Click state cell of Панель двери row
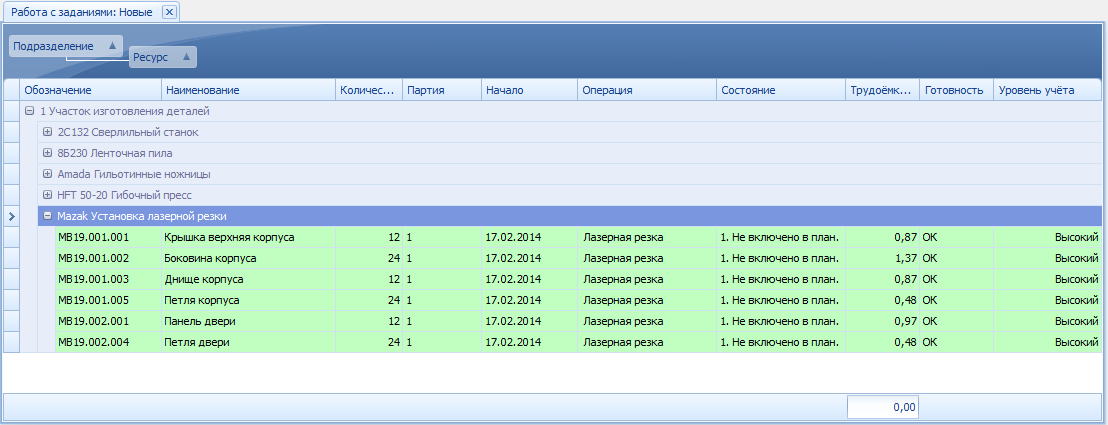Screen dimensions: 1108x425 (780, 322)
